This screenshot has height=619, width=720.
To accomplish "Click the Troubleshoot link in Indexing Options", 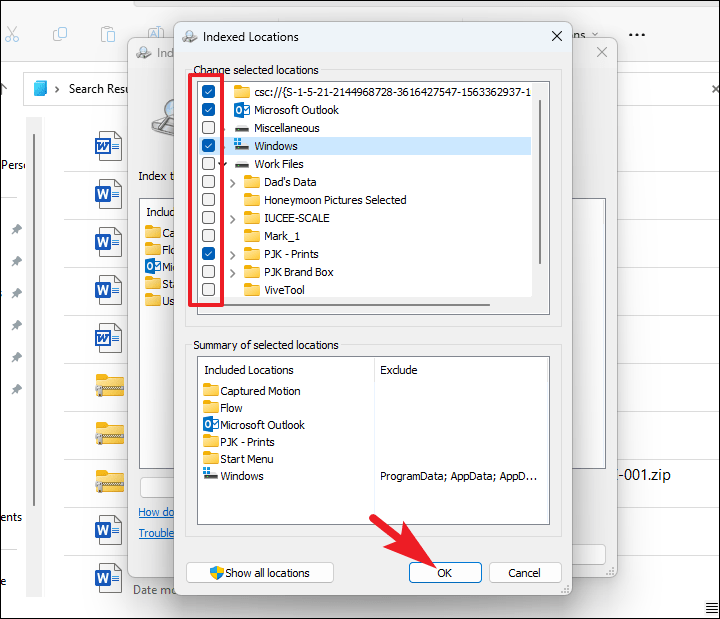I will 156,533.
